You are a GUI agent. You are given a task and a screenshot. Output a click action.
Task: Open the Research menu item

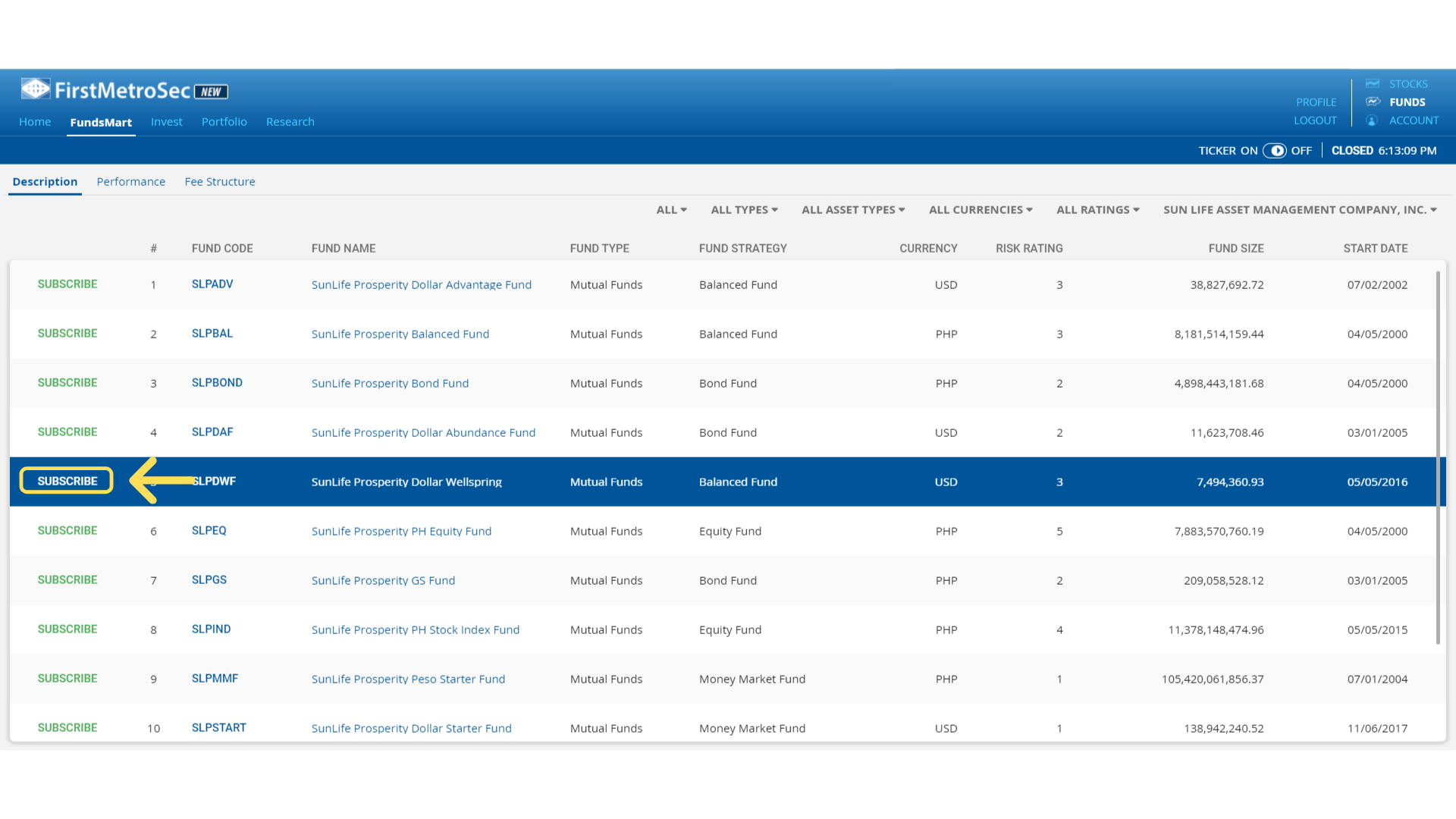coord(290,122)
